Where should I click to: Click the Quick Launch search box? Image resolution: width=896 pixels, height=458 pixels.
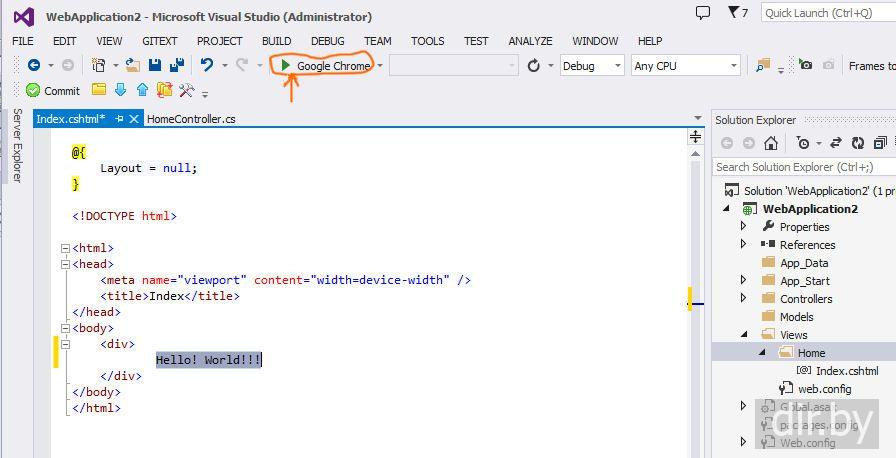pyautogui.click(x=825, y=13)
